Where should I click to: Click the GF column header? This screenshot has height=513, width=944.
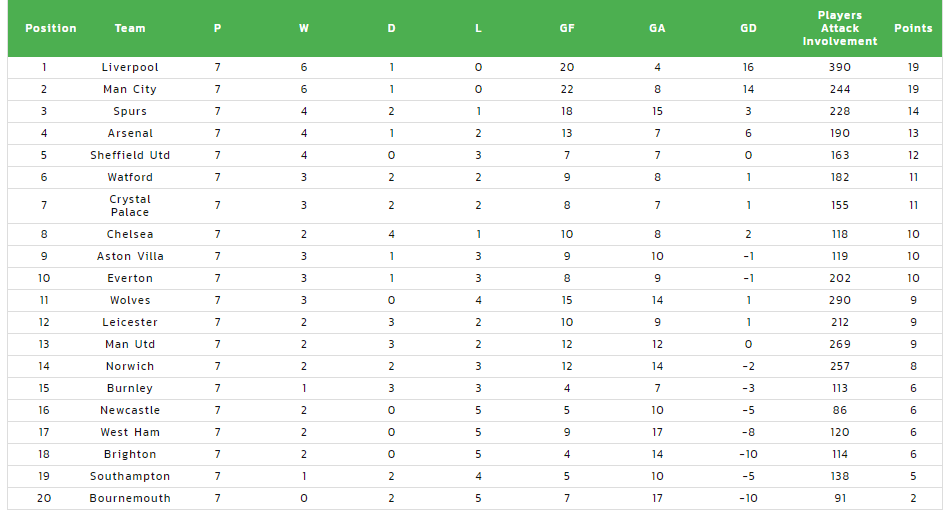(x=567, y=28)
